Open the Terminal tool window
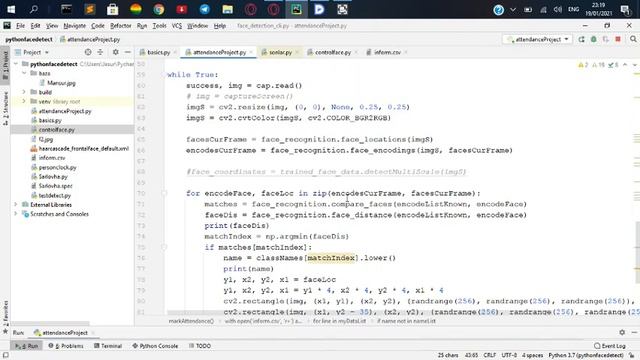This screenshot has width=640, height=360. click(x=108, y=346)
